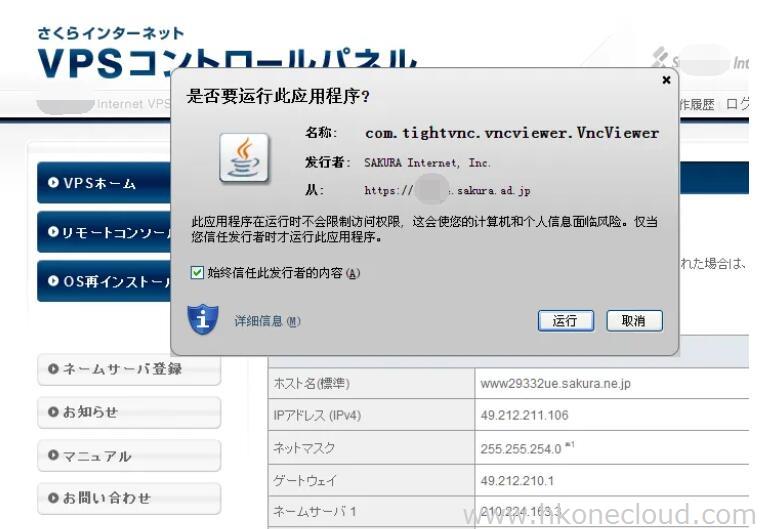
Task: Open お問い合わせ sidebar button
Action: [129, 498]
